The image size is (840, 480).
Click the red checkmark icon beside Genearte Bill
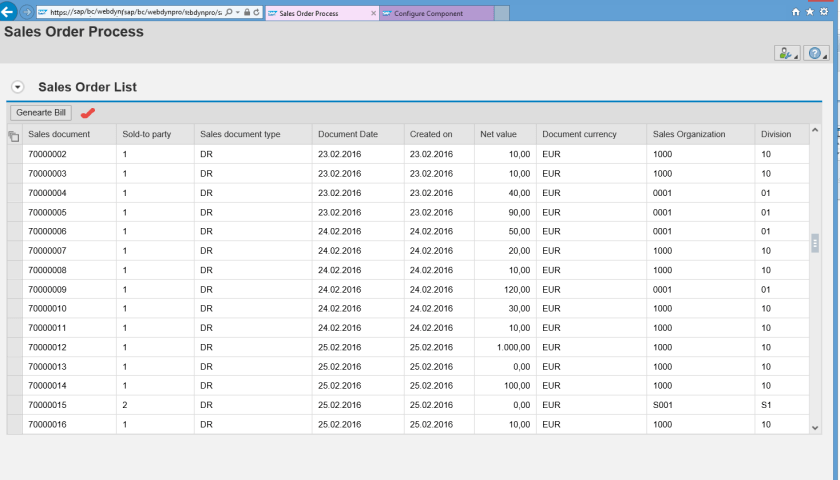coord(88,113)
